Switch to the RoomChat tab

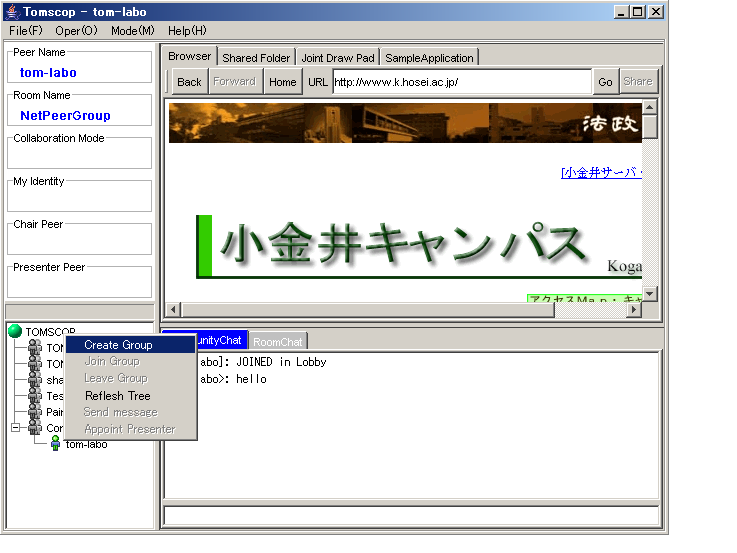tap(278, 342)
